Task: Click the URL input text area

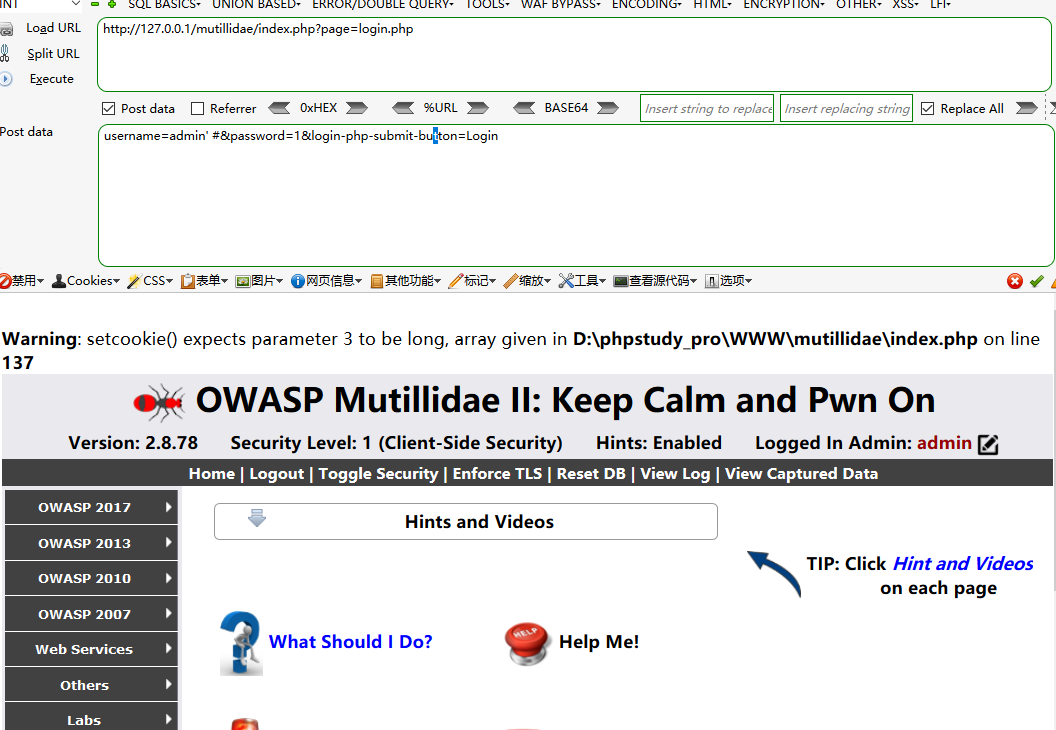Action: coord(574,55)
